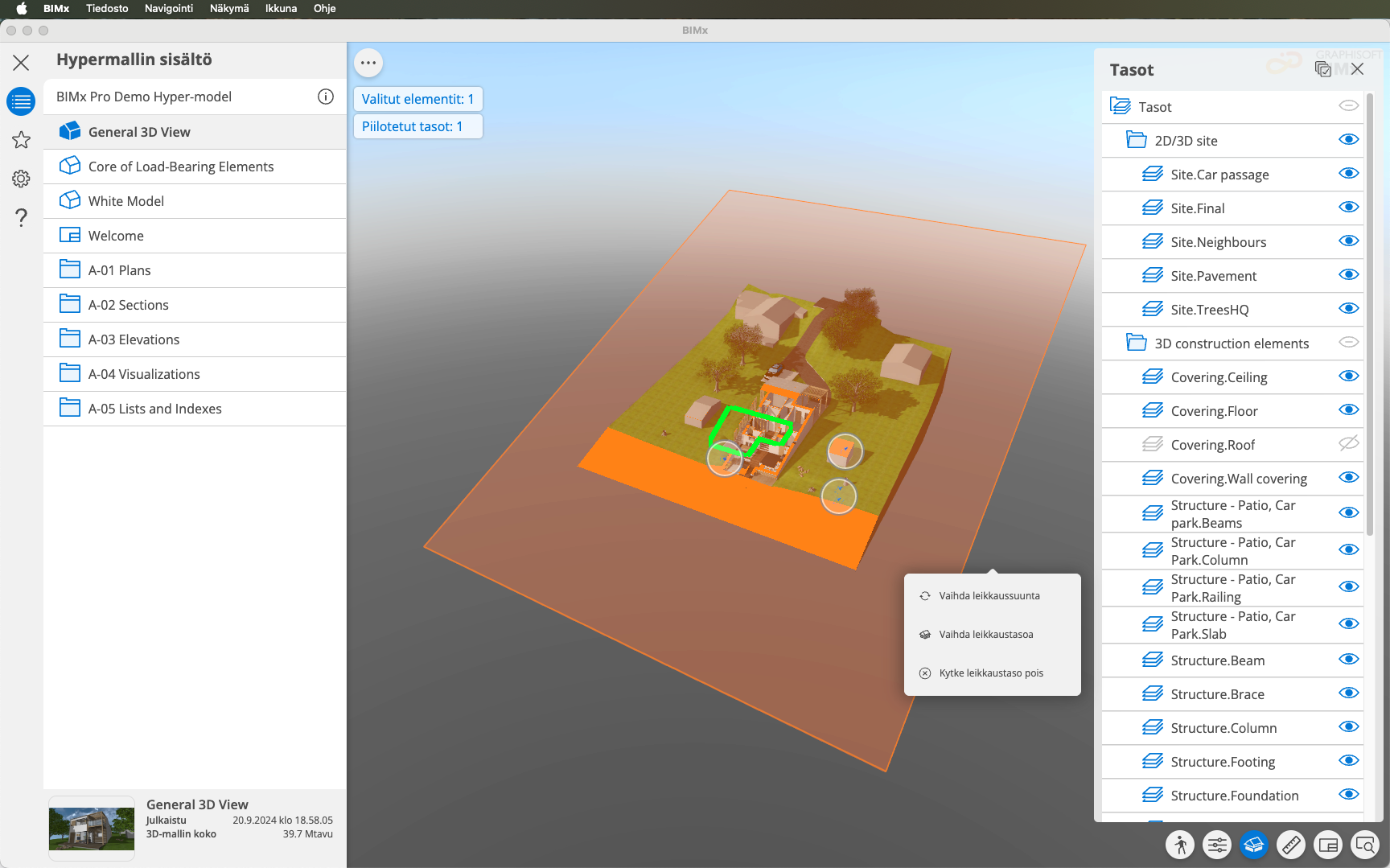This screenshot has width=1390, height=868.
Task: Open the Näkymä menu
Action: [x=229, y=8]
